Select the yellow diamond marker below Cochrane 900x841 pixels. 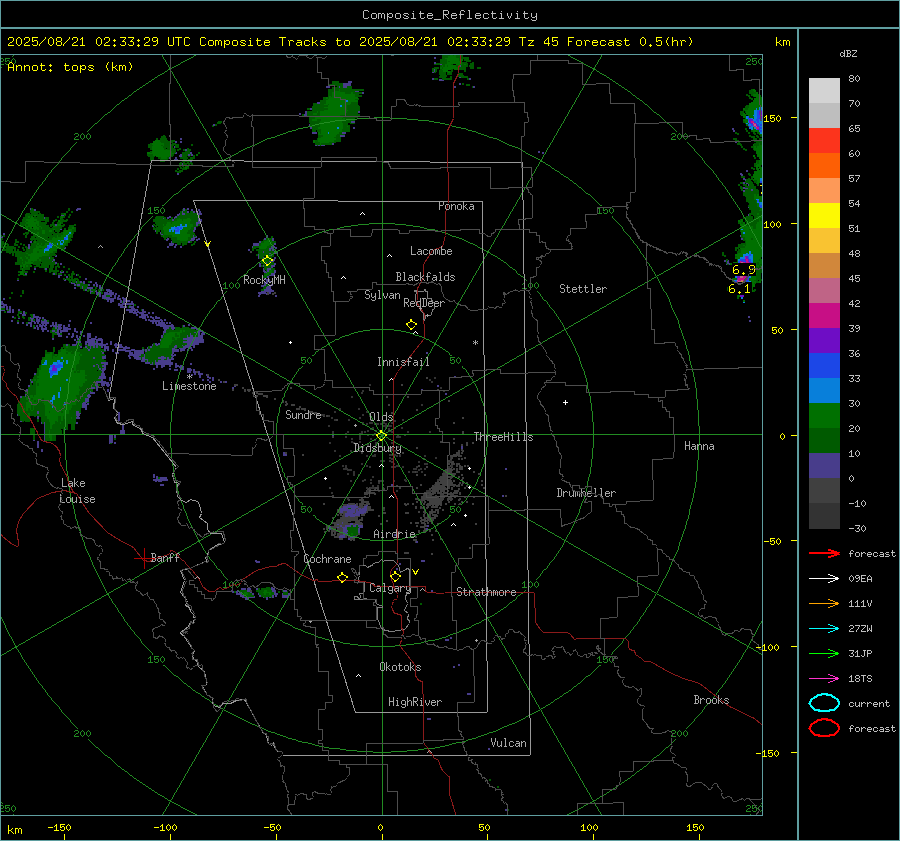(x=342, y=578)
